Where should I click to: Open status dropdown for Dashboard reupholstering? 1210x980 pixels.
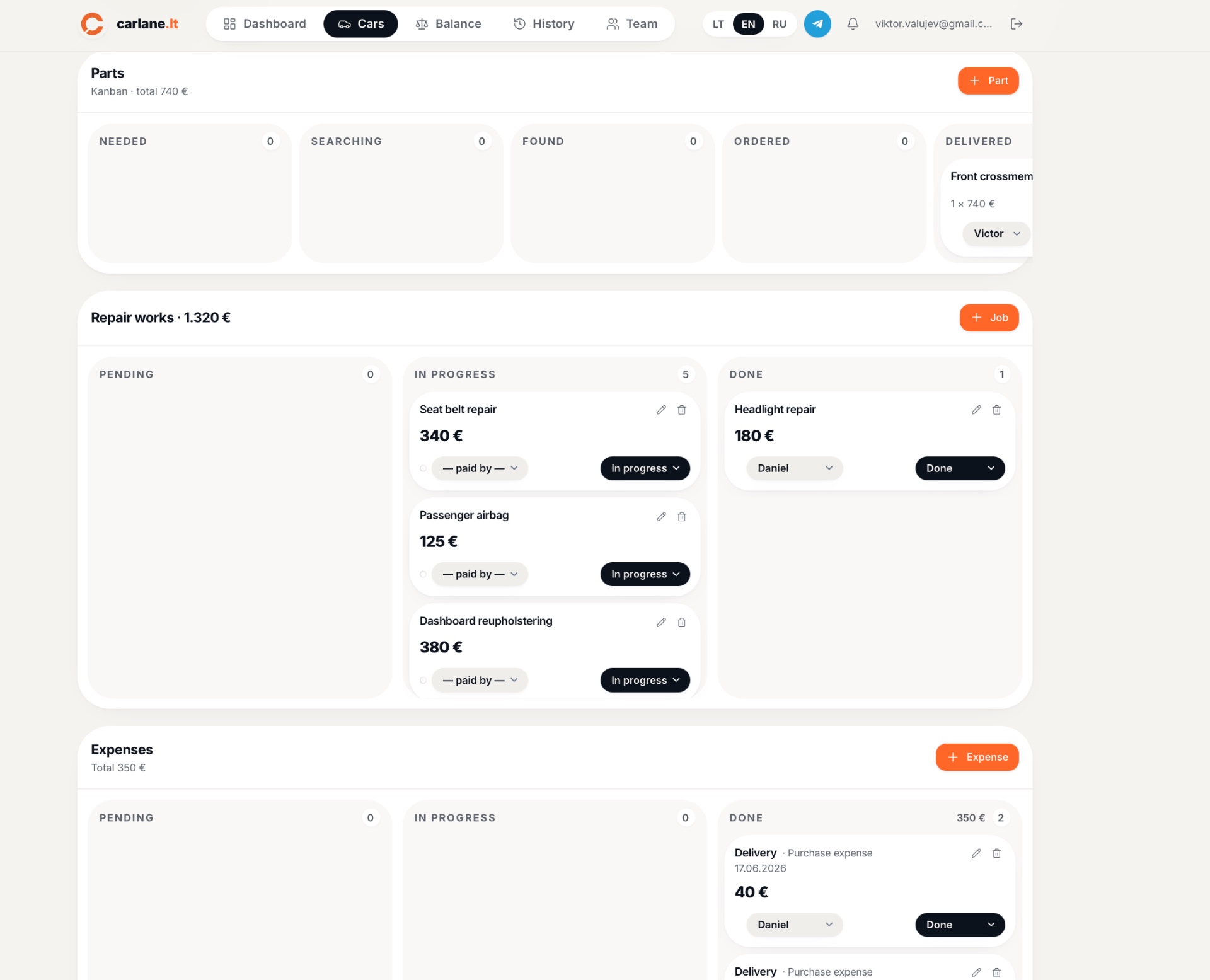[645, 680]
